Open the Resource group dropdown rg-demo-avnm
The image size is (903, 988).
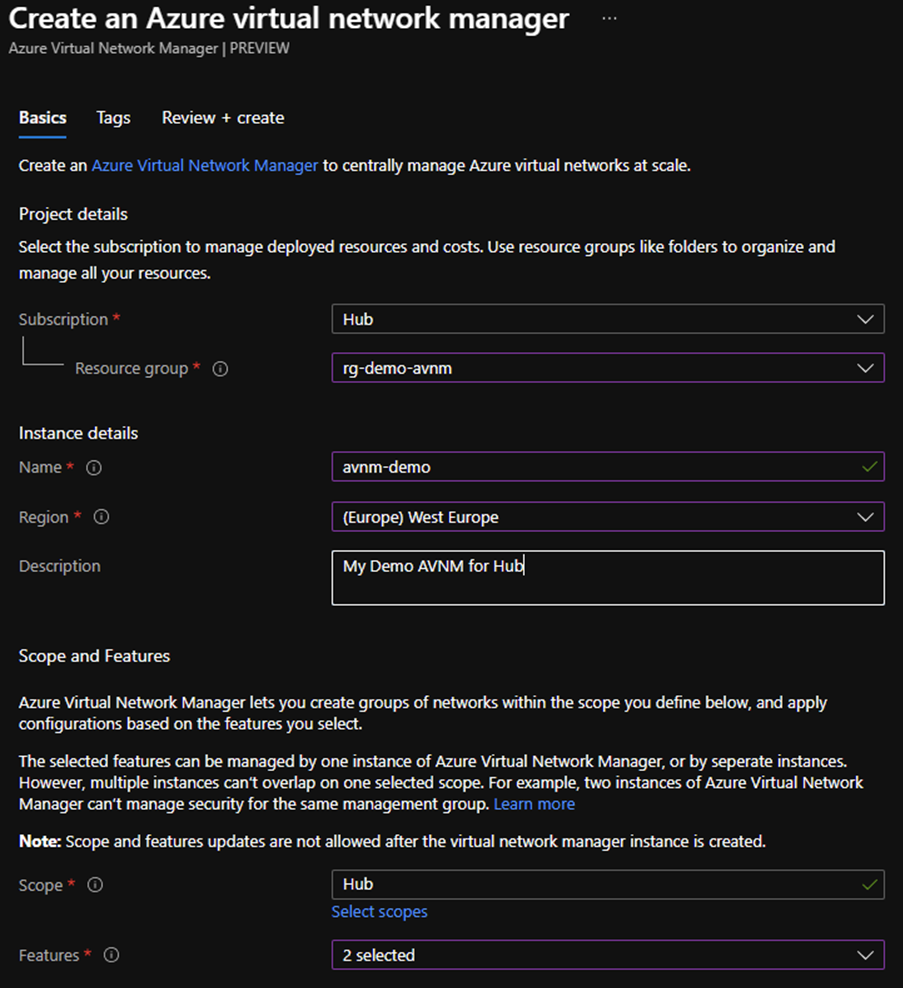pyautogui.click(x=608, y=368)
